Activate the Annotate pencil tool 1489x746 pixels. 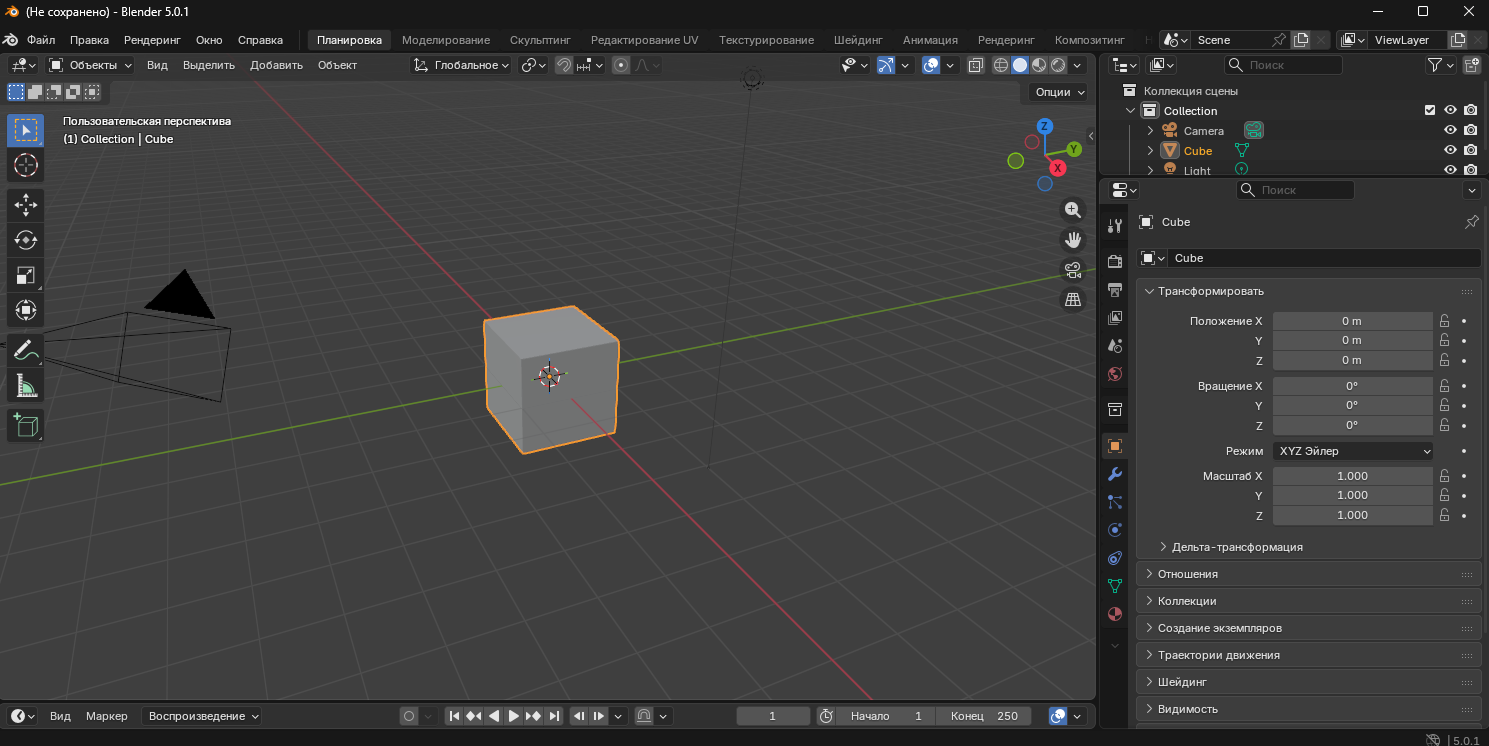pyautogui.click(x=26, y=350)
